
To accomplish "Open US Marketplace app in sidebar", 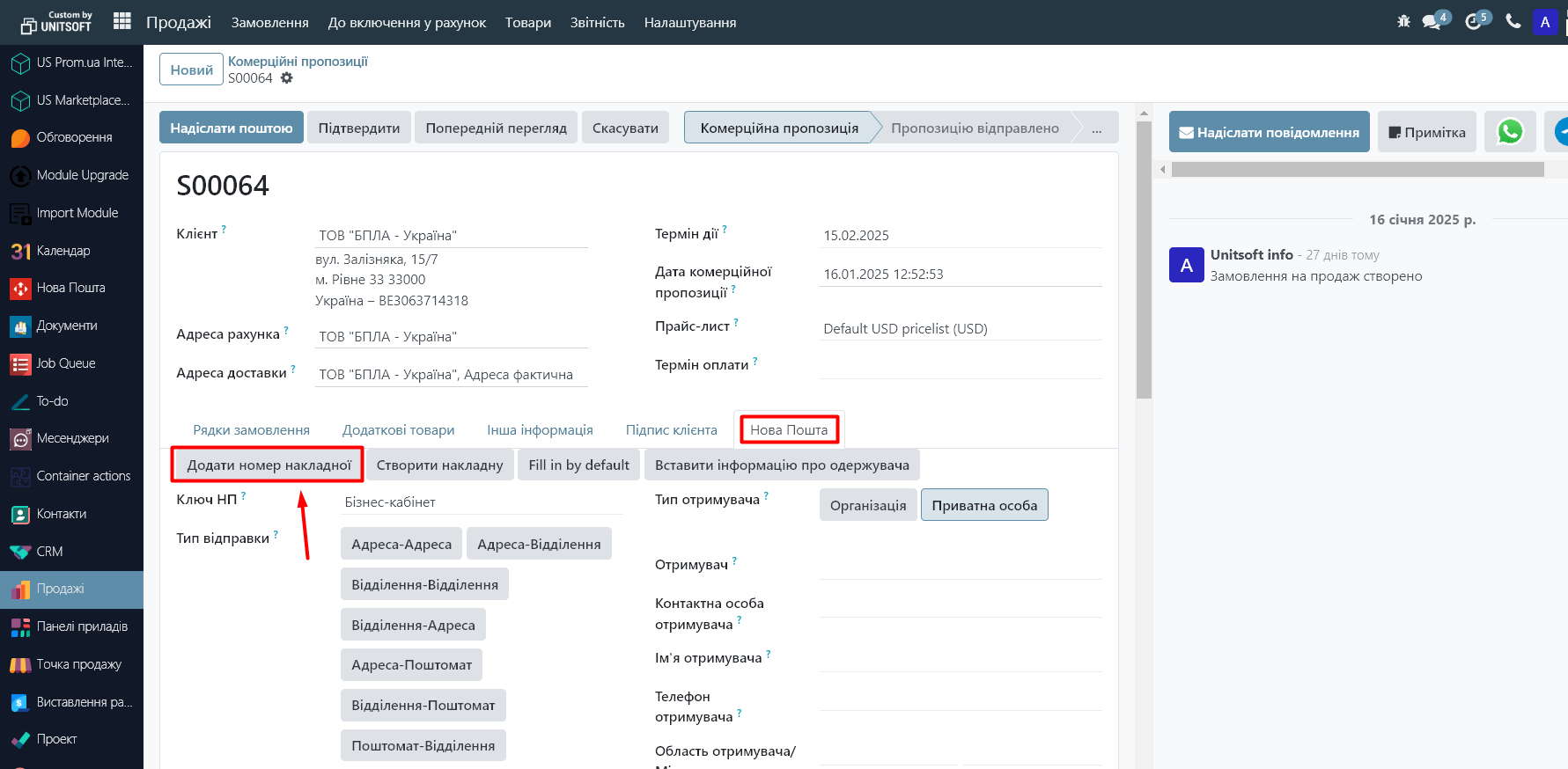I will click(71, 100).
